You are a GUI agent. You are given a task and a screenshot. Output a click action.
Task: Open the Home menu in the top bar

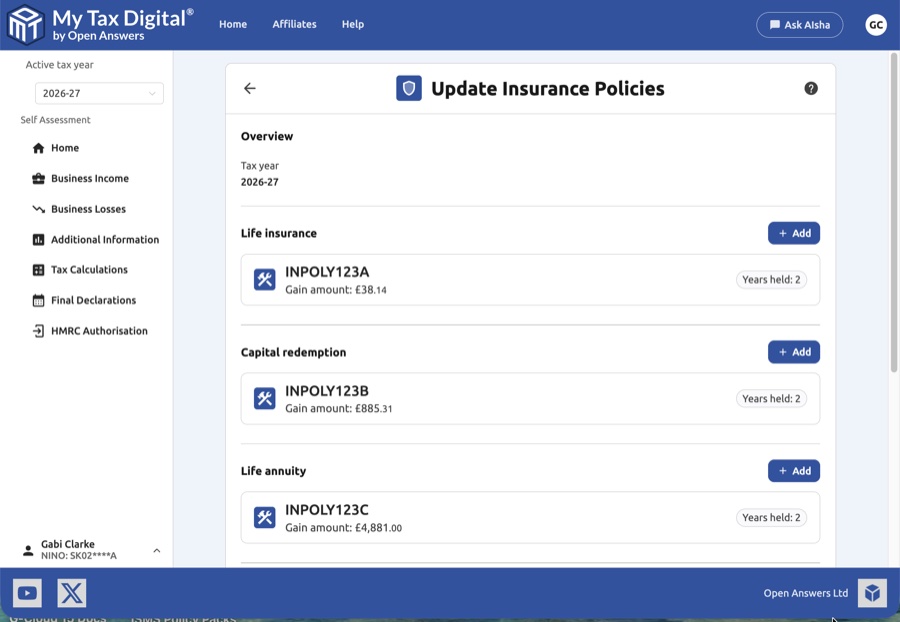click(x=233, y=24)
